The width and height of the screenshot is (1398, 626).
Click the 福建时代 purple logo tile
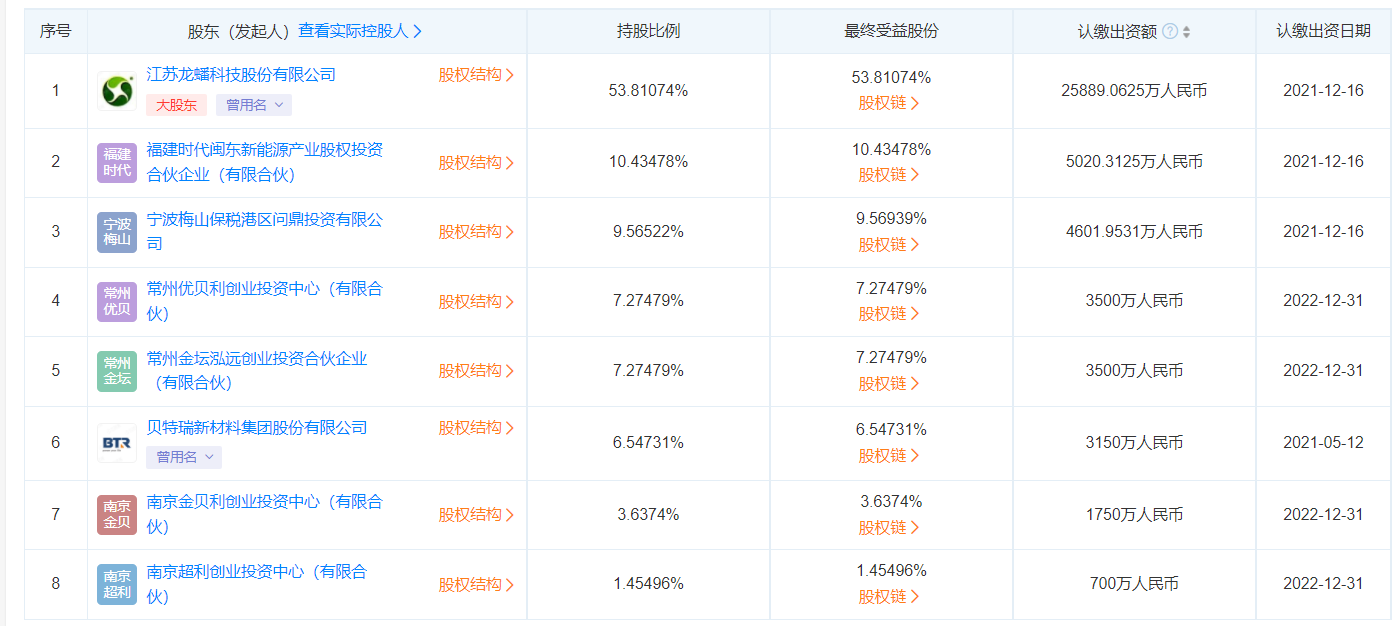coord(117,162)
